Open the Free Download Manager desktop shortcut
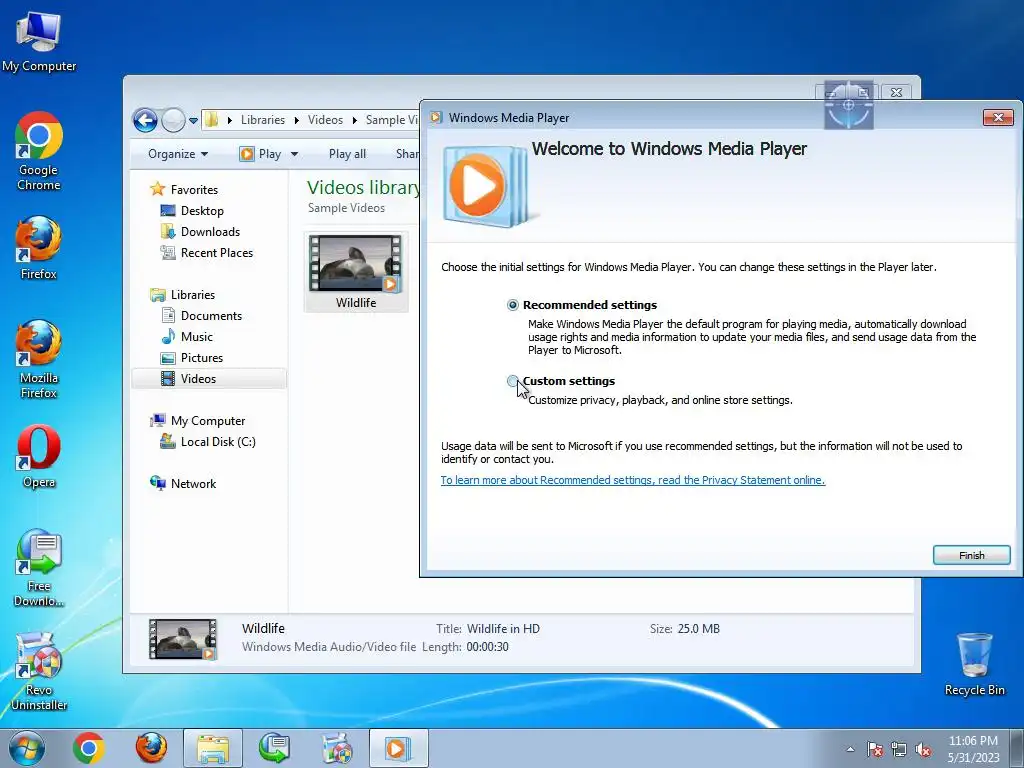 point(39,568)
